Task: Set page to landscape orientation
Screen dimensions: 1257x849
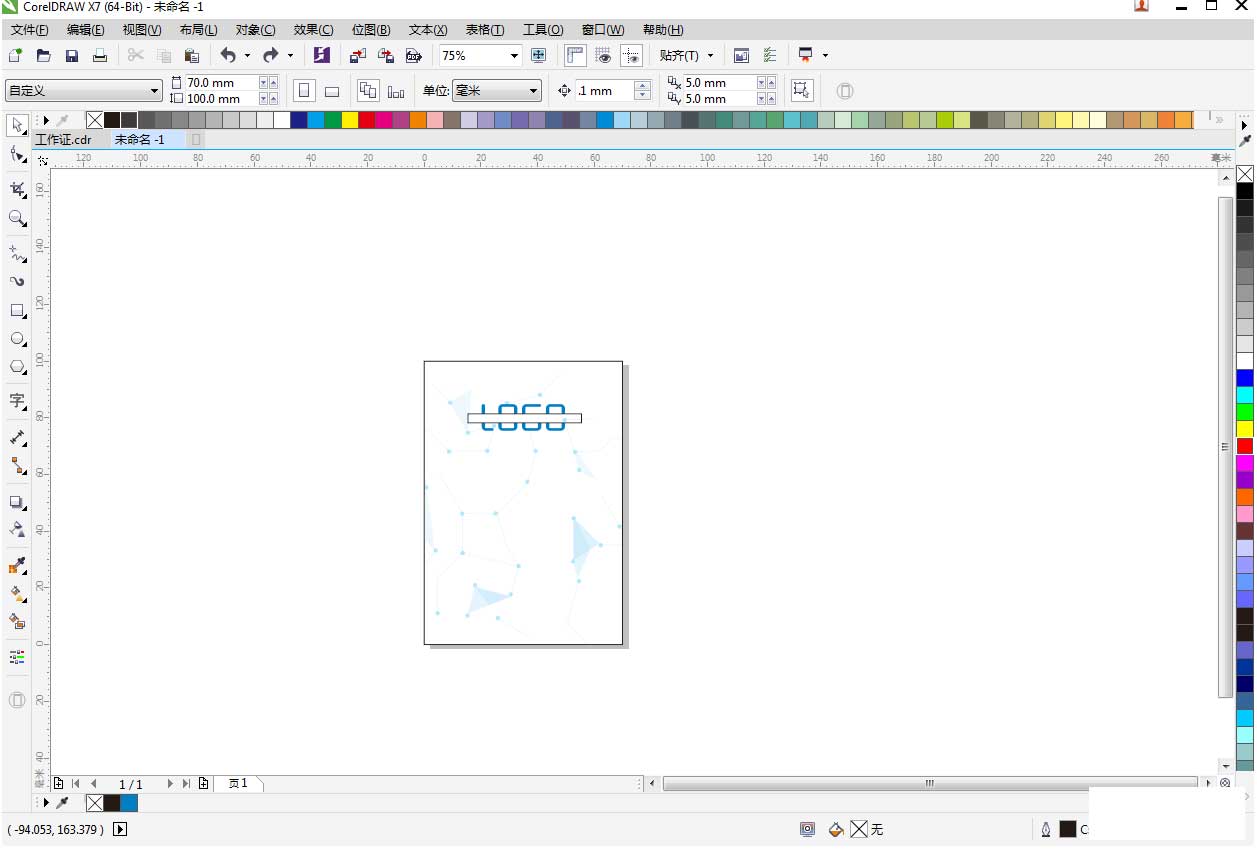Action: [x=332, y=91]
